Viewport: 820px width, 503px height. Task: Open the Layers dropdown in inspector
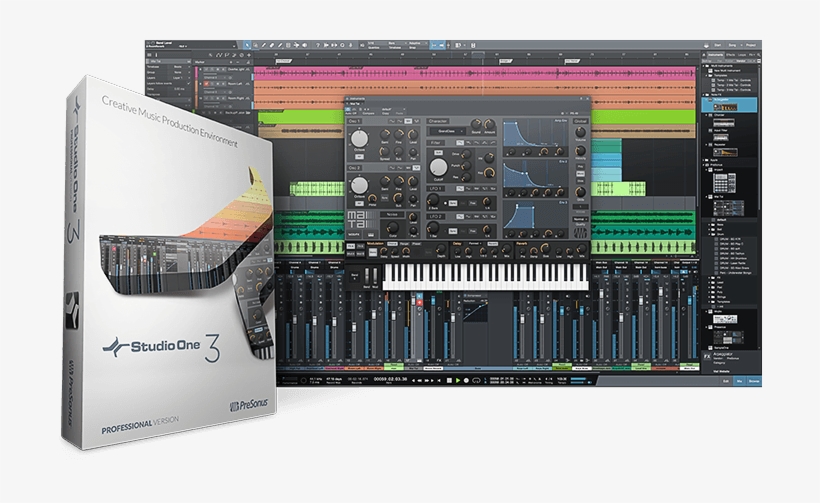click(180, 78)
